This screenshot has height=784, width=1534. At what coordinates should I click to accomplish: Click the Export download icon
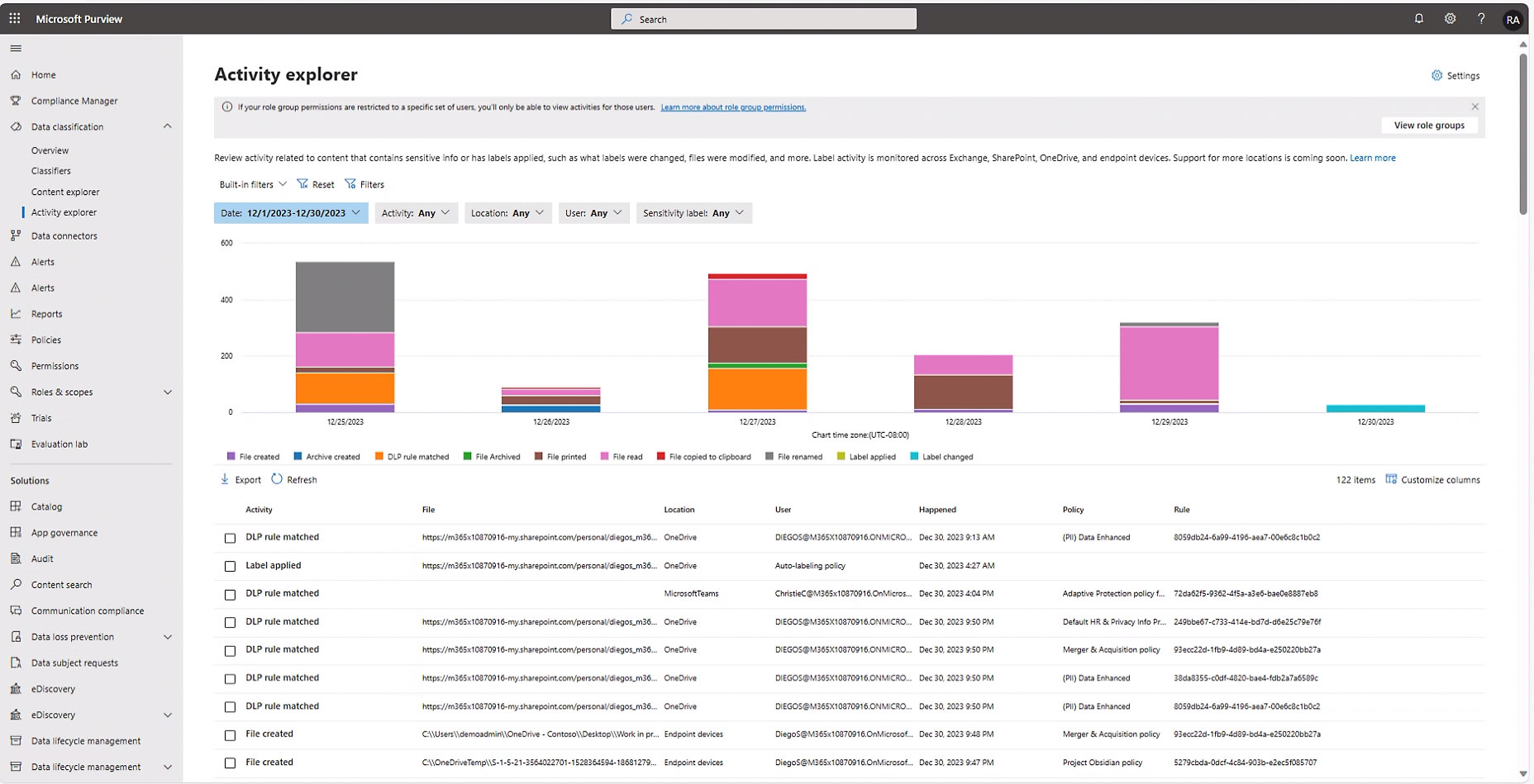[225, 479]
